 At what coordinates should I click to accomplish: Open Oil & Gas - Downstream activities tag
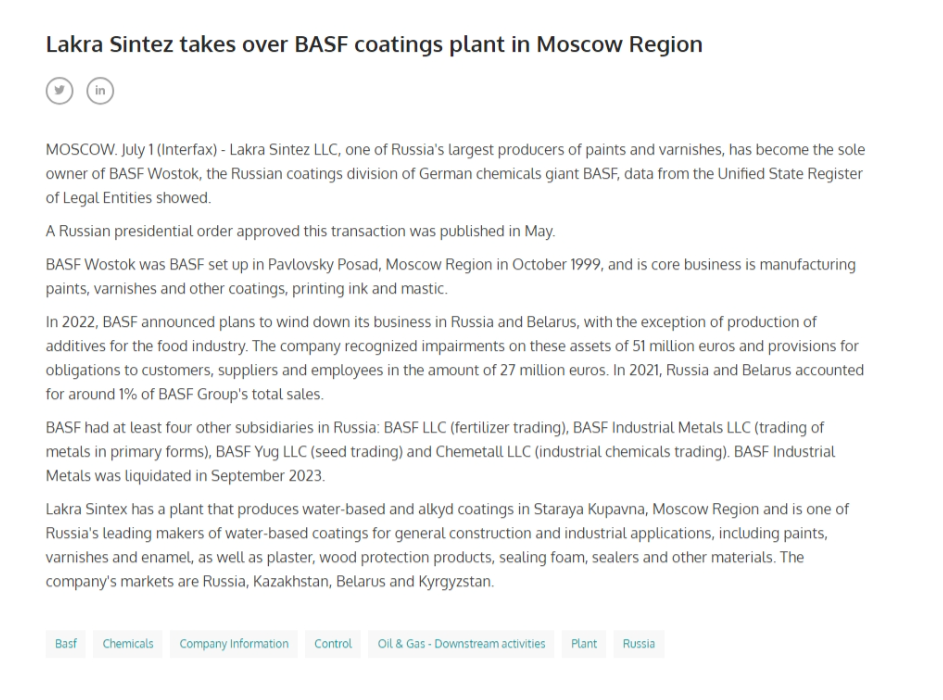pyautogui.click(x=461, y=643)
